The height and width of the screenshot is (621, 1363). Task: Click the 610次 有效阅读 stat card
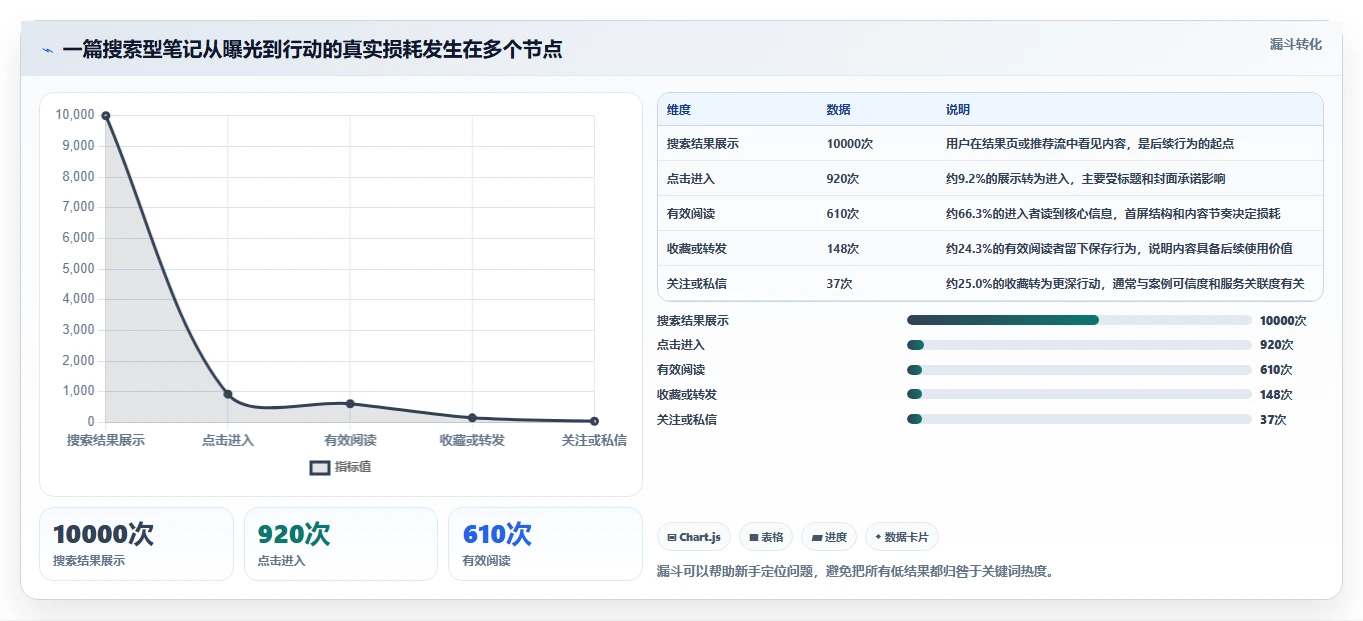point(545,544)
